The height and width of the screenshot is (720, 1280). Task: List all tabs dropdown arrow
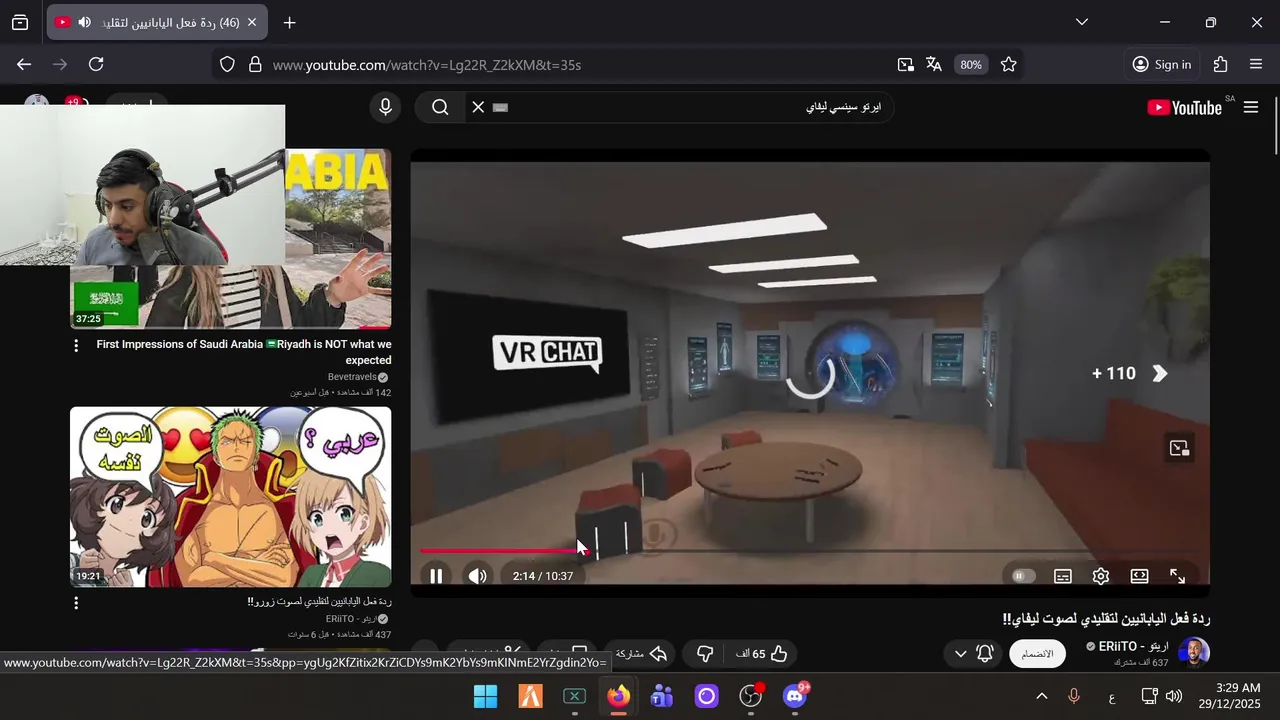click(x=1081, y=22)
